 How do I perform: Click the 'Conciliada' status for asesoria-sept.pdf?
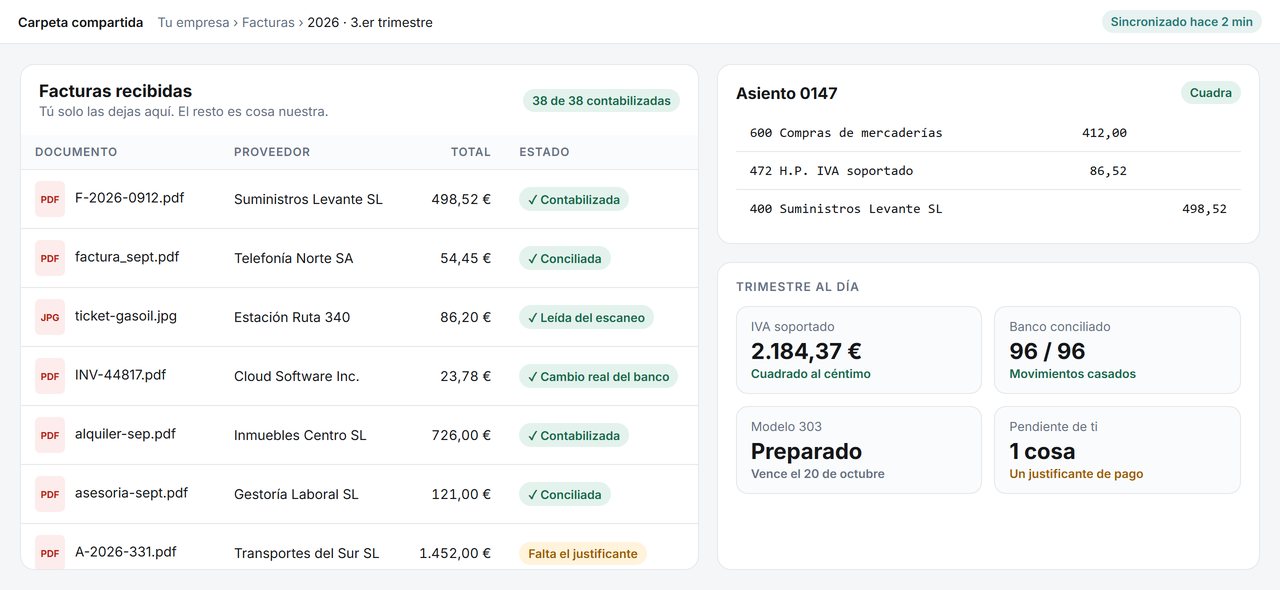pos(565,494)
